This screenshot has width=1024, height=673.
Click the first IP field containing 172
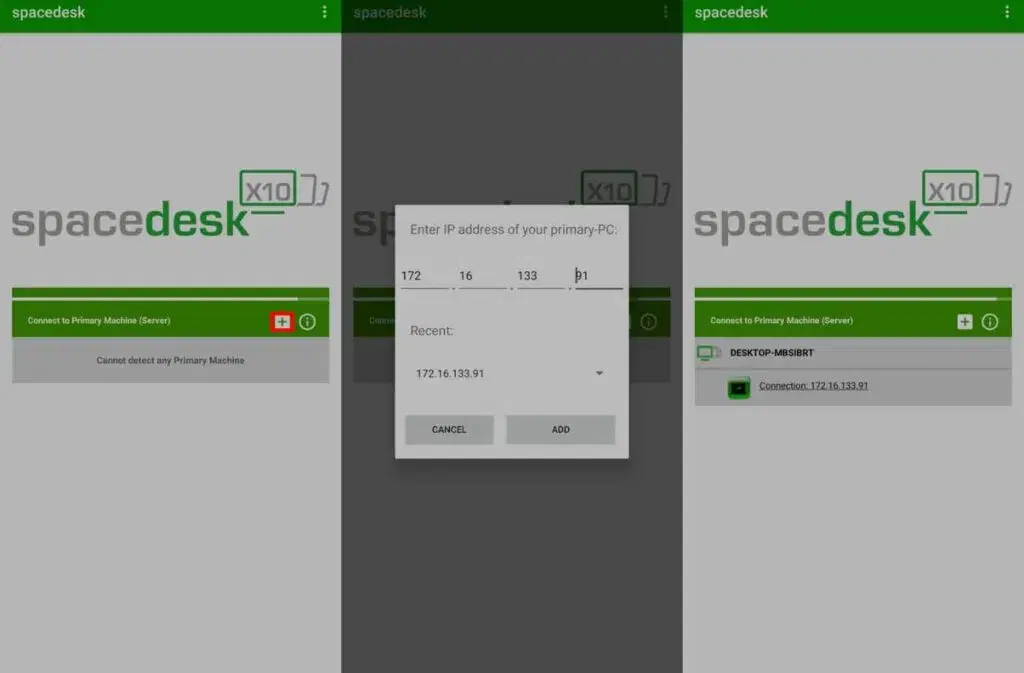(425, 276)
